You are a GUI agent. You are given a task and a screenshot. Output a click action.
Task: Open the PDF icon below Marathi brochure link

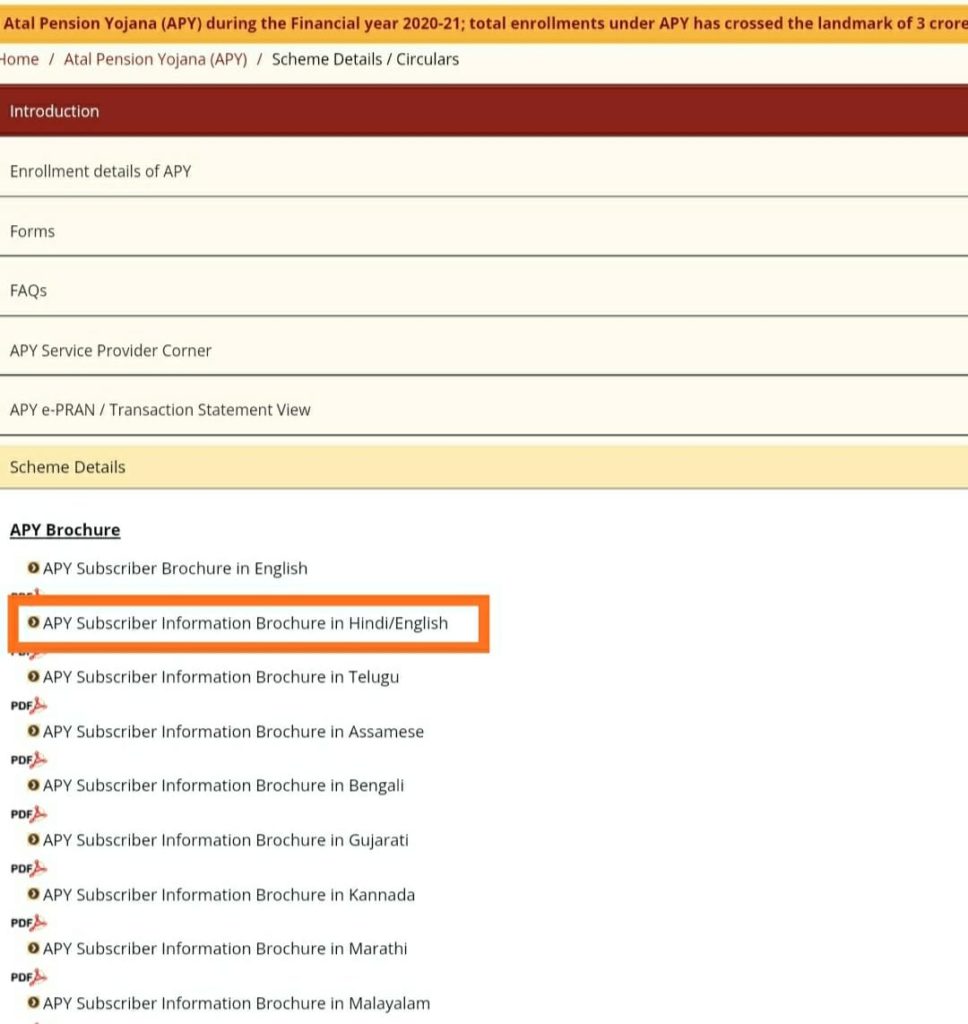point(29,977)
